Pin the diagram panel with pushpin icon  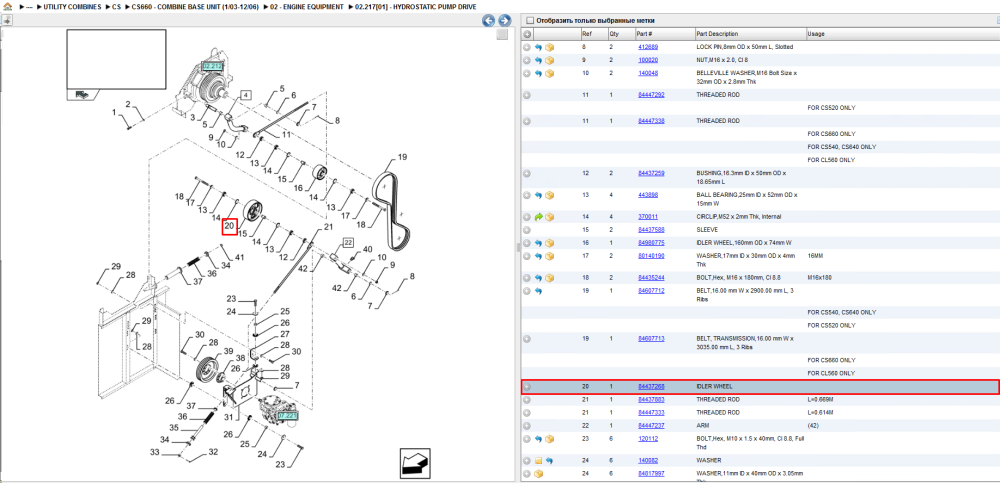click(x=6, y=20)
